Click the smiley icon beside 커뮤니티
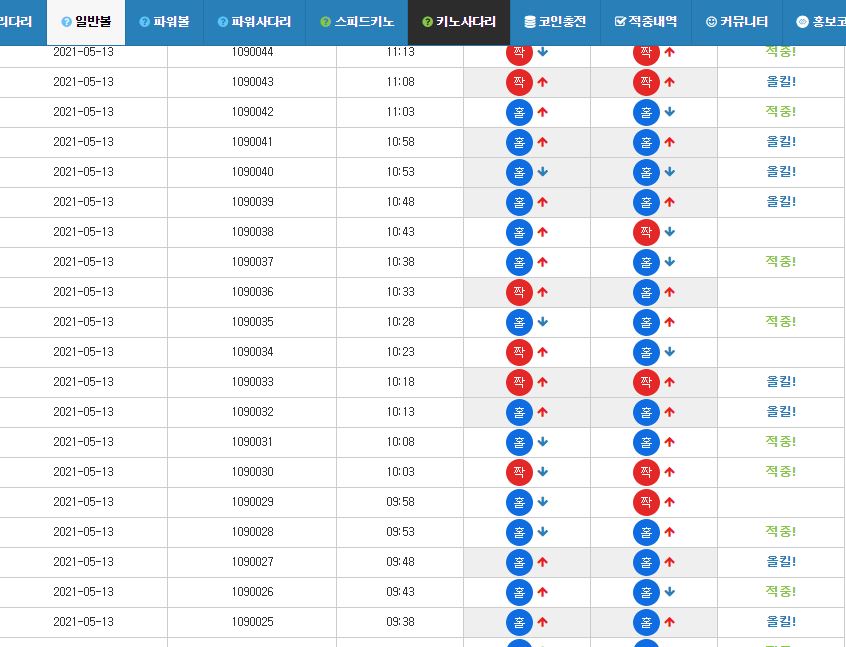The width and height of the screenshot is (846, 647). click(x=711, y=22)
